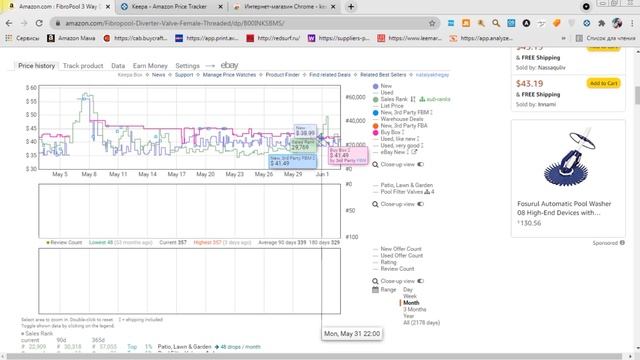Add the $43.19 Innami offer to cart
The height and width of the screenshot is (360, 640).
603,83
